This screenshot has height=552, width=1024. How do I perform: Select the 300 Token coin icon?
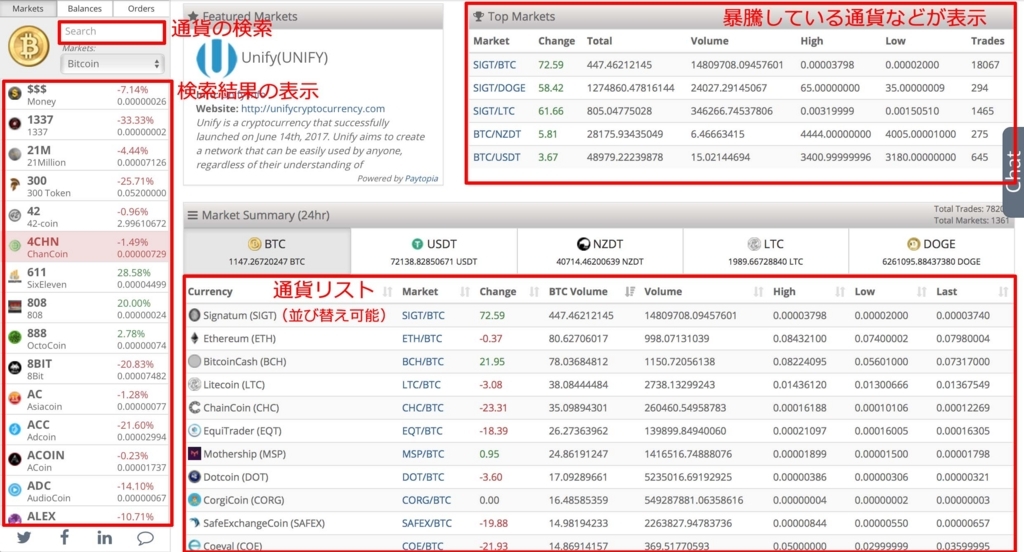point(14,185)
